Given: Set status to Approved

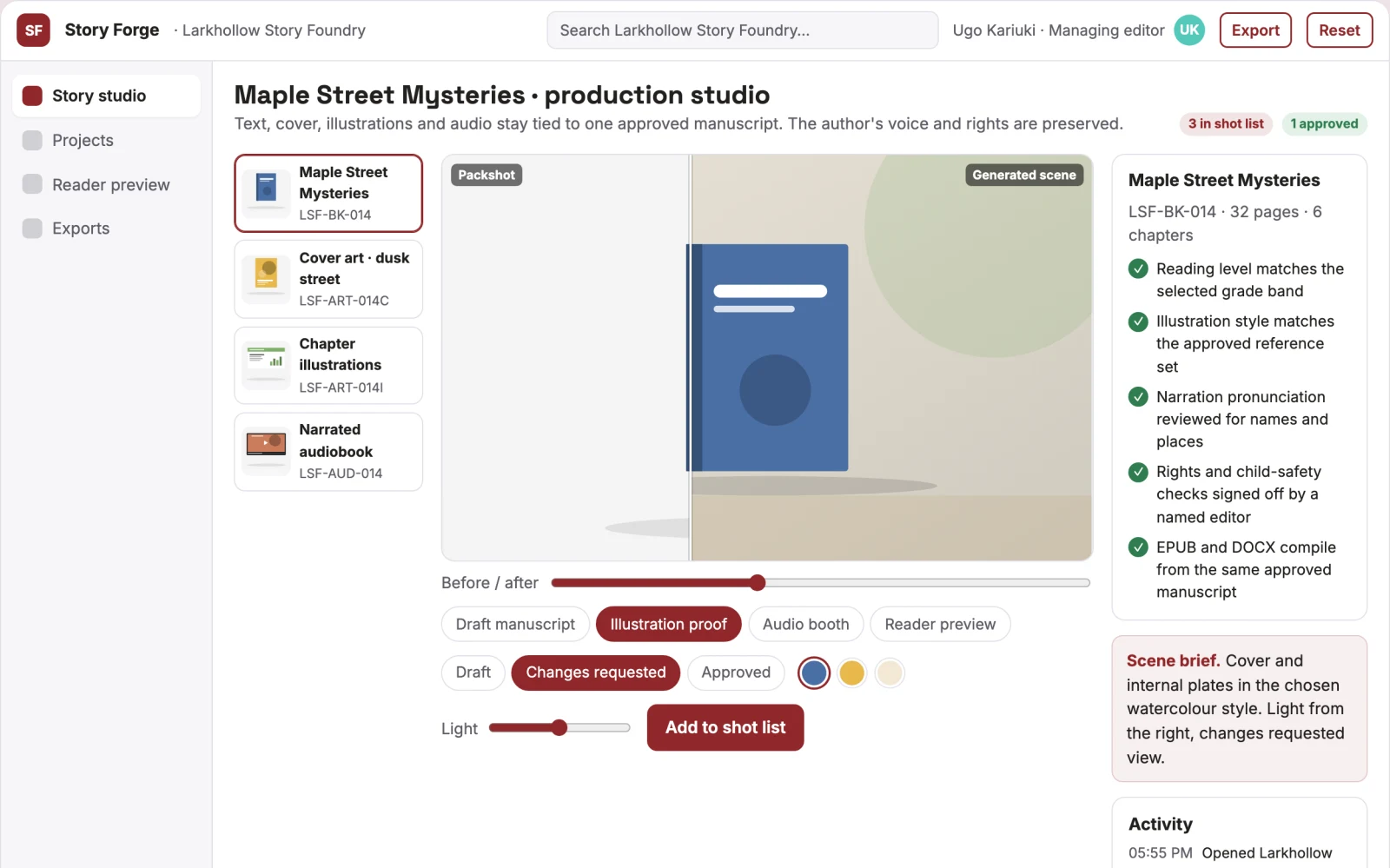Looking at the screenshot, I should (736, 673).
